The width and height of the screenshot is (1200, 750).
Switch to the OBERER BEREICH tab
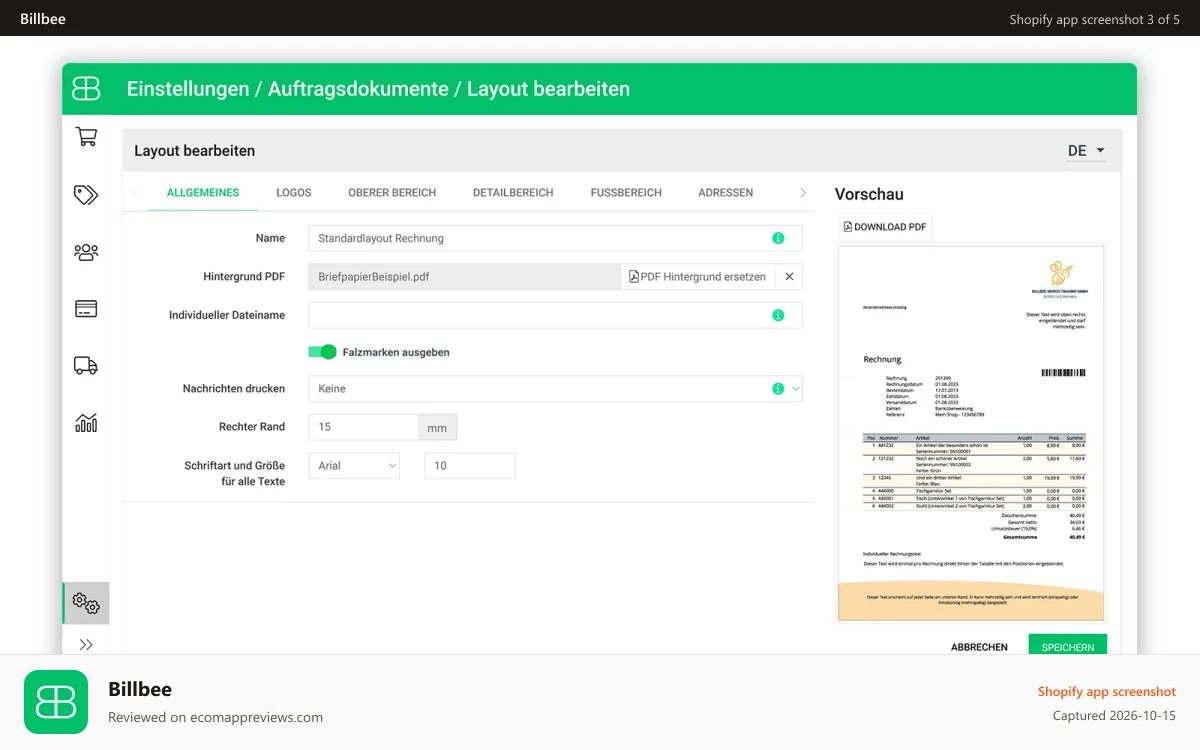(x=392, y=193)
